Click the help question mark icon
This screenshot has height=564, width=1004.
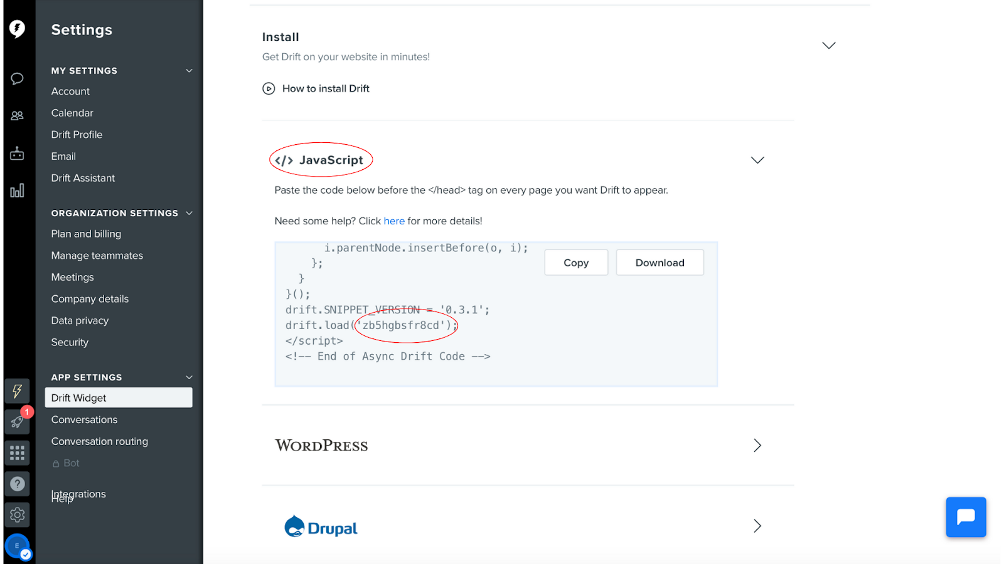17,484
